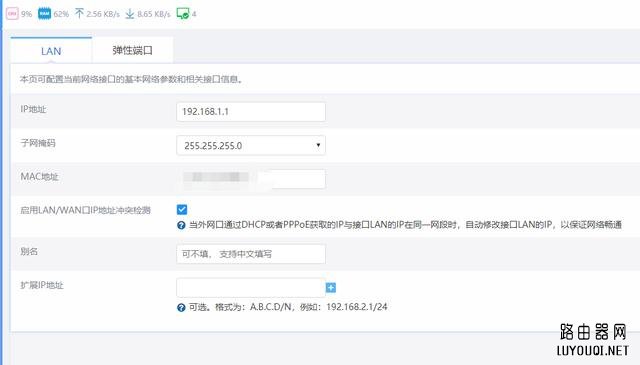Open help icon for IP conflict detection
This screenshot has width=640, height=365.
(x=181, y=225)
